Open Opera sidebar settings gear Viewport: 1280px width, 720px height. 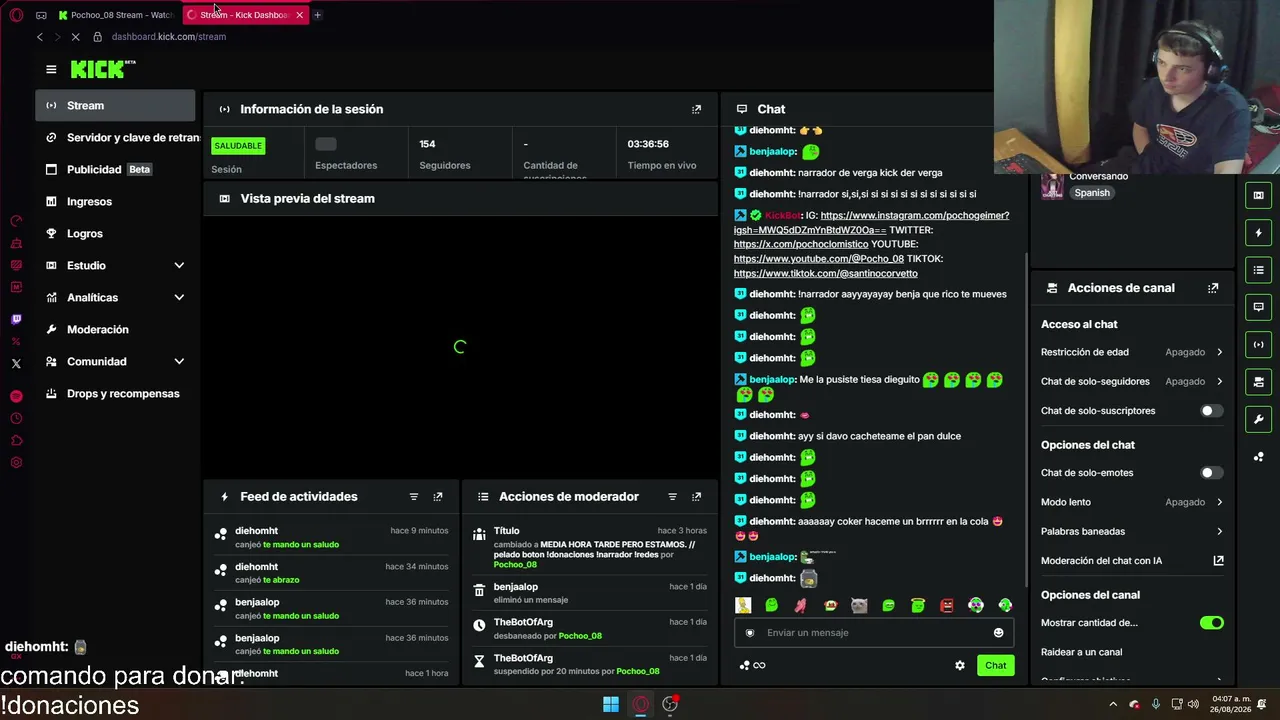tap(16, 462)
